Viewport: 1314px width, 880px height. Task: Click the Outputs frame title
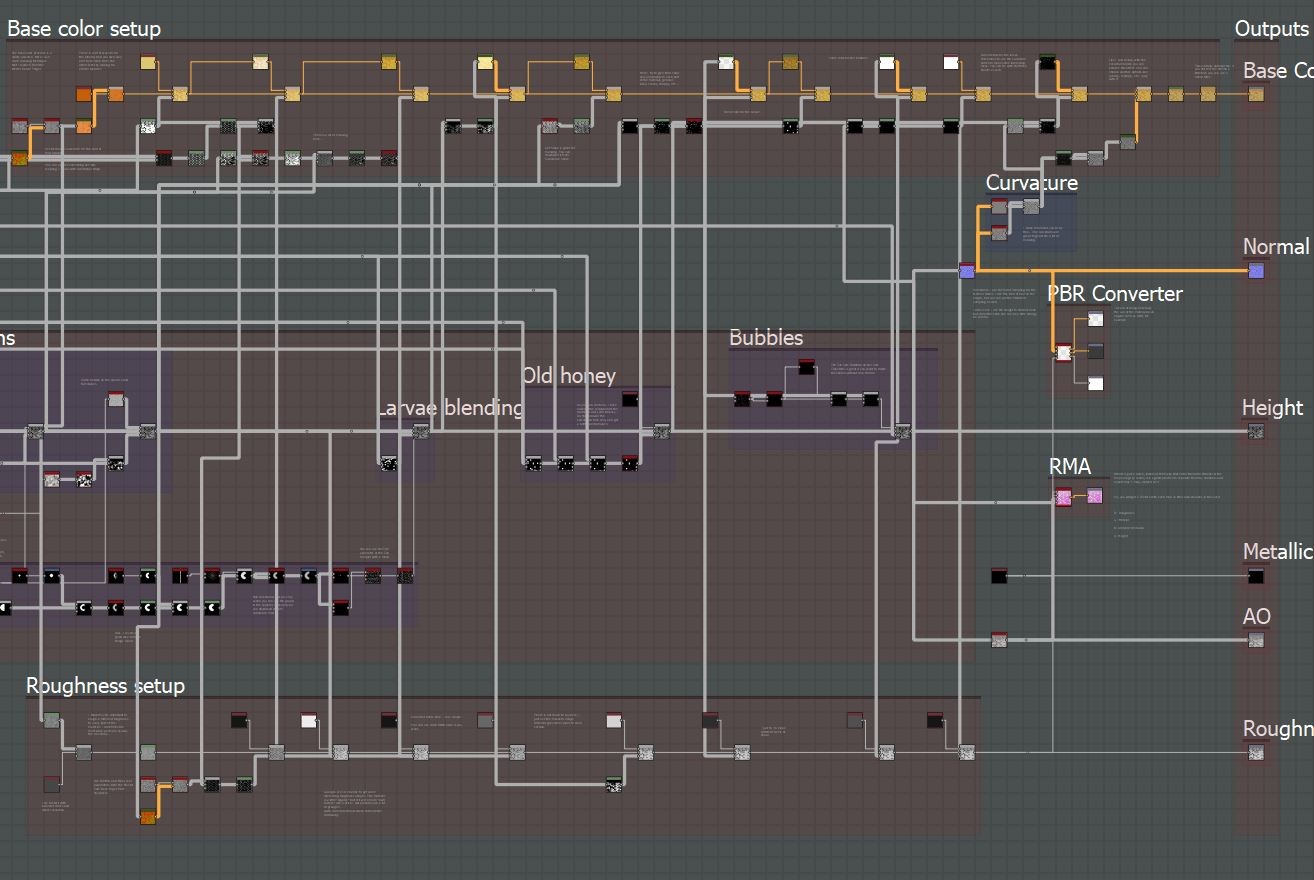point(1271,29)
